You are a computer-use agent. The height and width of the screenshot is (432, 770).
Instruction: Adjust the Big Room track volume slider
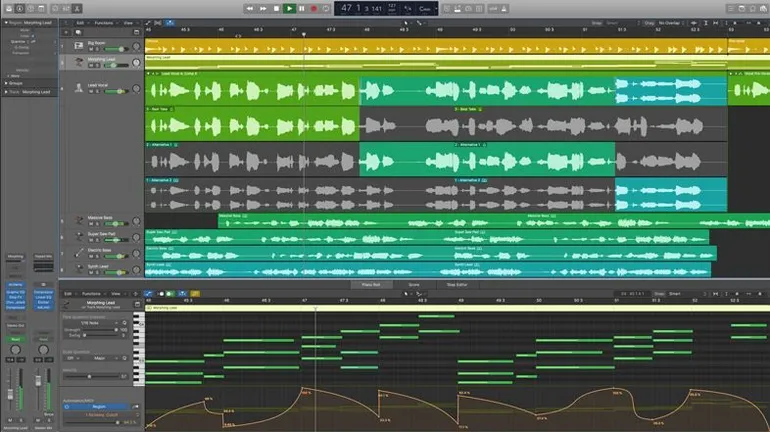pyautogui.click(x=119, y=49)
